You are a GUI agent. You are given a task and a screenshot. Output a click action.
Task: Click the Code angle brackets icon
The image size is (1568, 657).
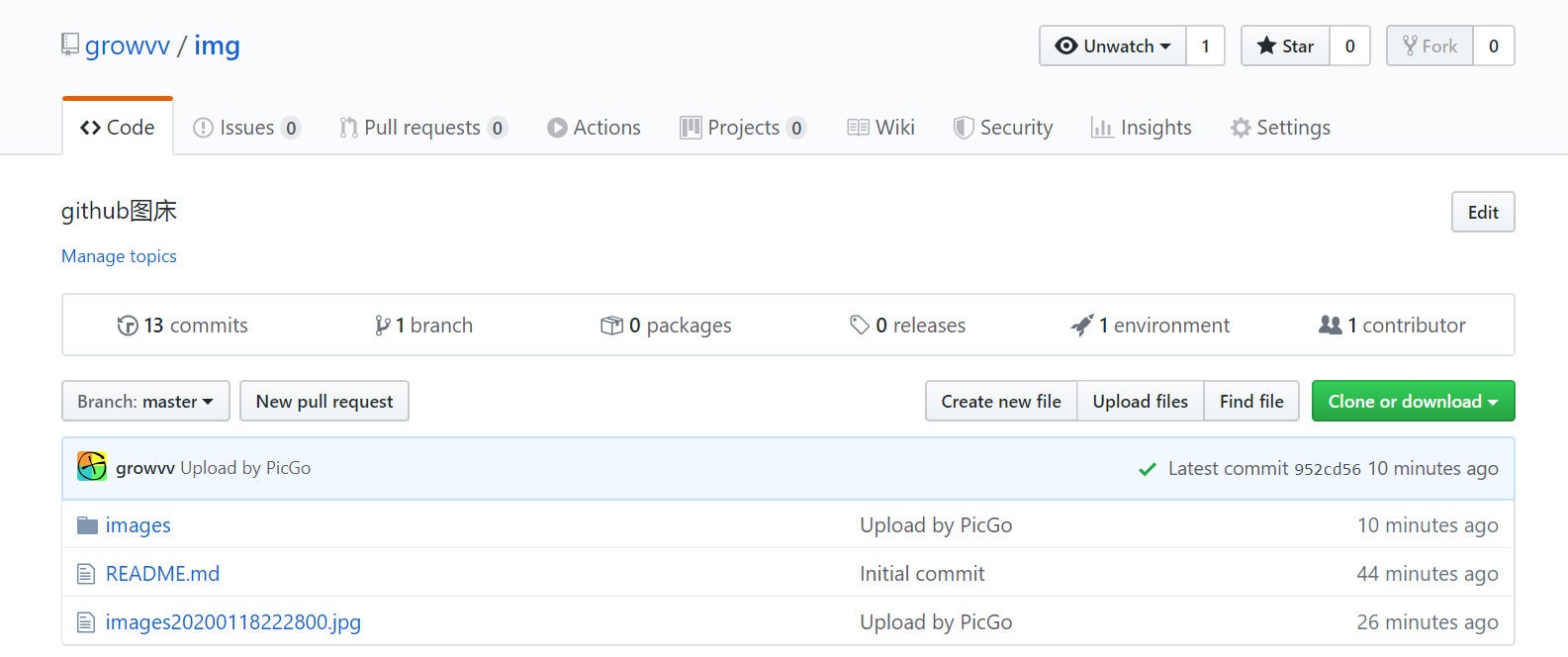tap(91, 128)
